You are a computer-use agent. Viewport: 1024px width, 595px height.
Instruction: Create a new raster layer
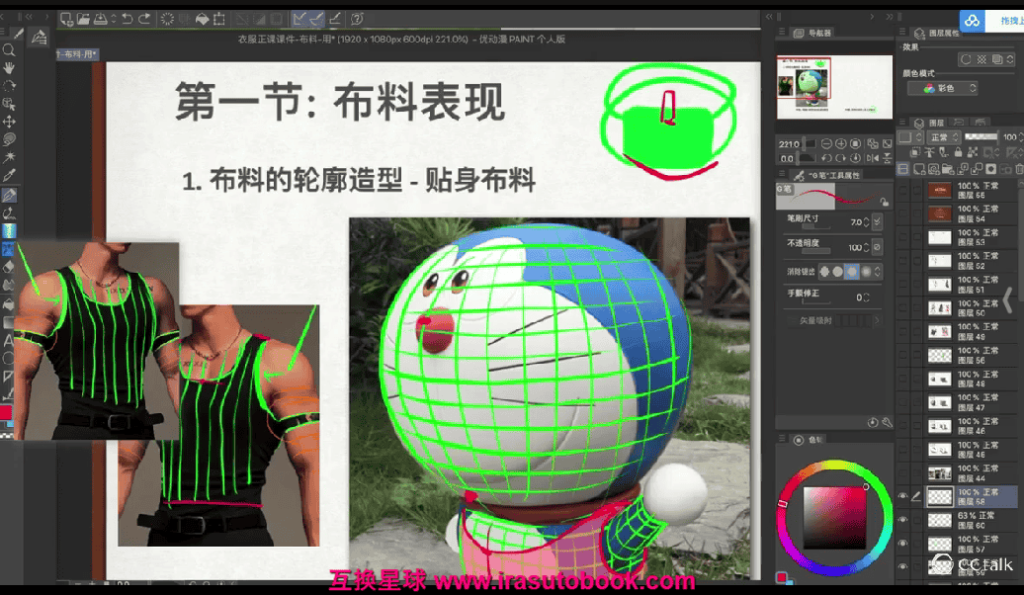[920, 169]
